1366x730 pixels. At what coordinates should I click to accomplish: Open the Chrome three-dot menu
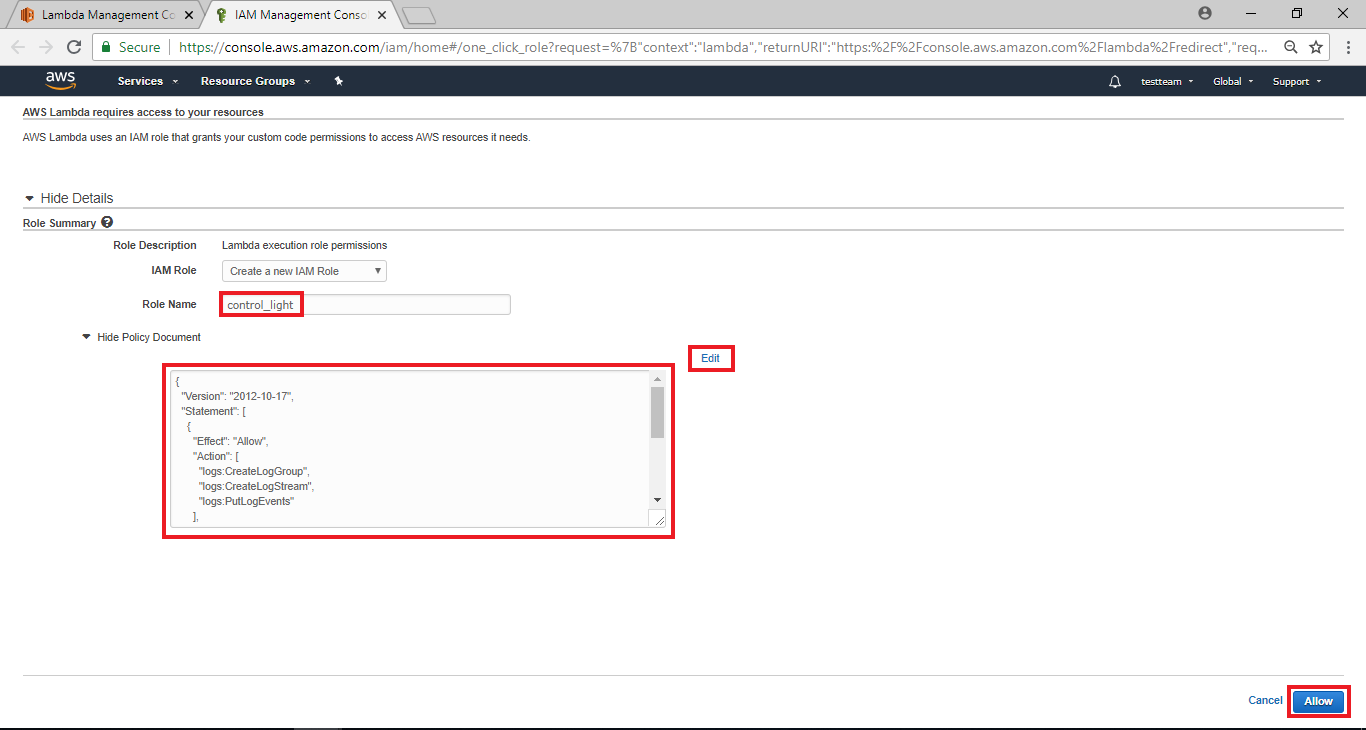(1346, 47)
